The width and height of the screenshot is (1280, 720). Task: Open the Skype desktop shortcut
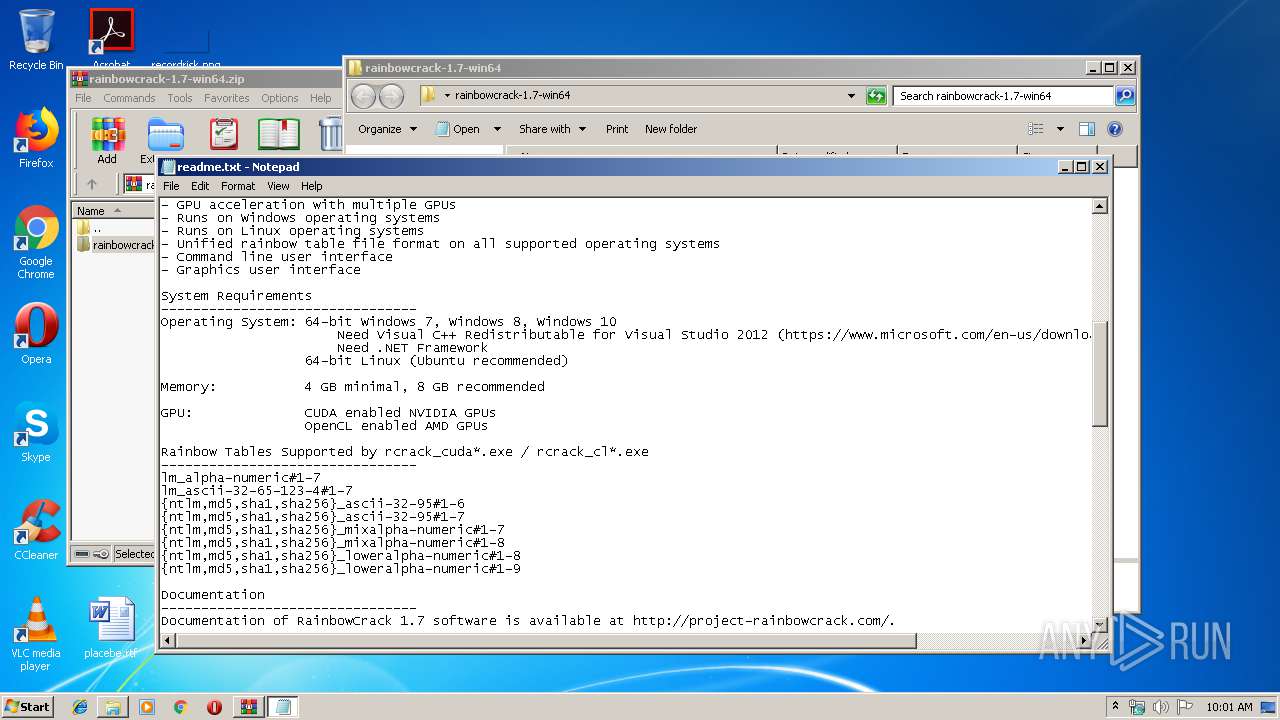(x=36, y=433)
